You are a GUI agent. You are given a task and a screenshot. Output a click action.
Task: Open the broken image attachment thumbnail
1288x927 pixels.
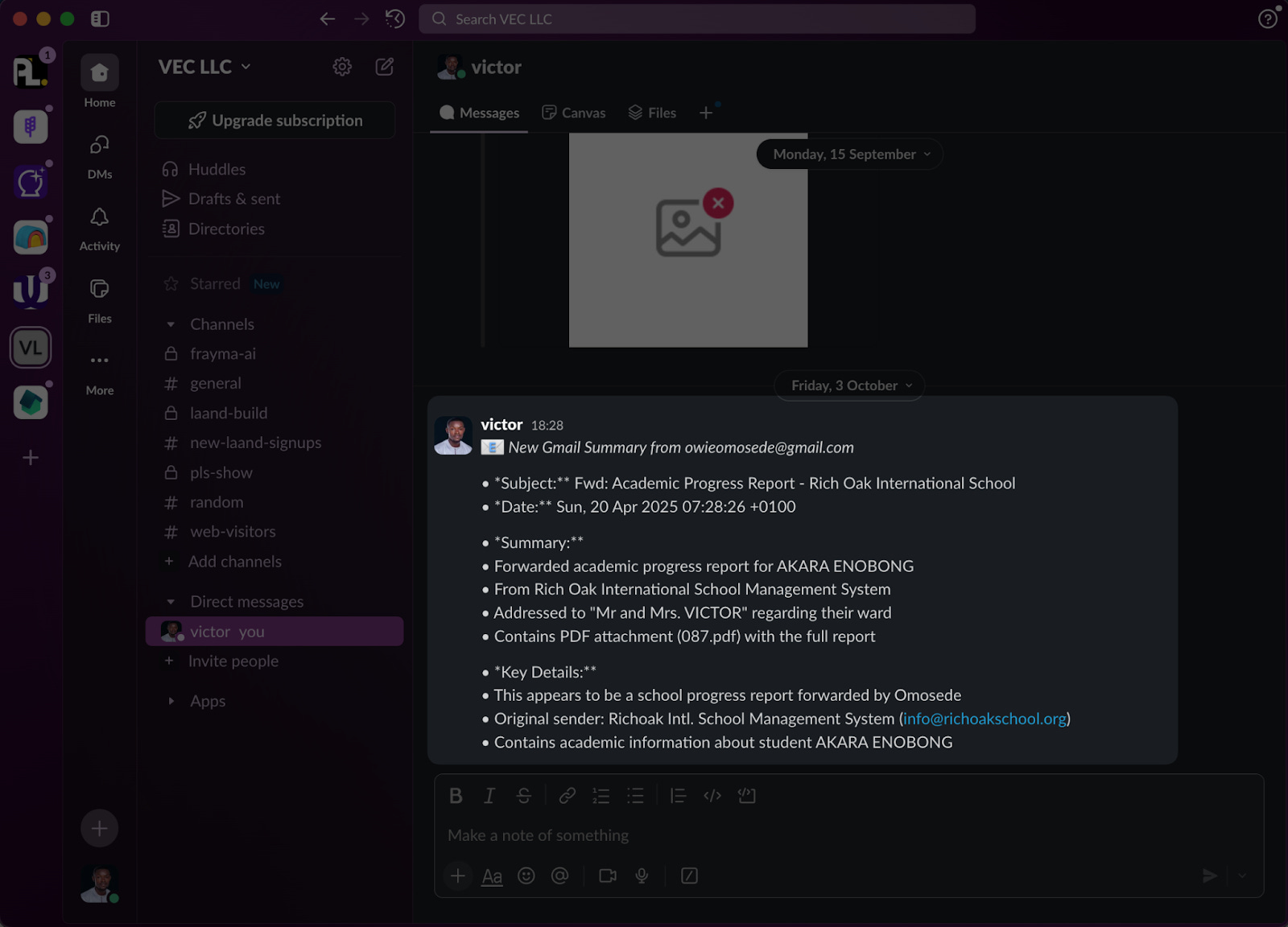coord(688,241)
